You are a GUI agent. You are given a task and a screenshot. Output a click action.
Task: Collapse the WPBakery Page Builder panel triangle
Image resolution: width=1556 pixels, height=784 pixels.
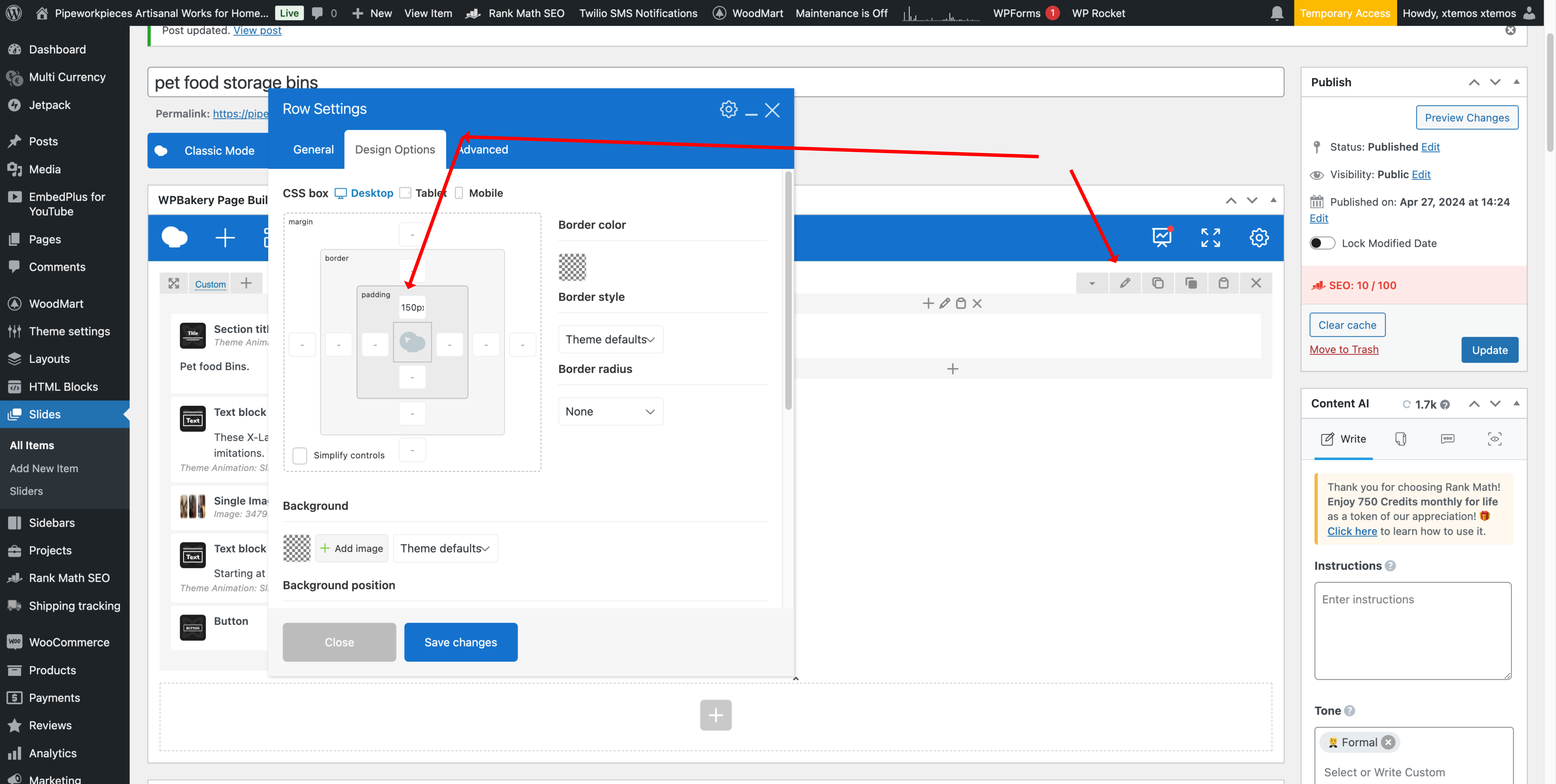click(1273, 200)
